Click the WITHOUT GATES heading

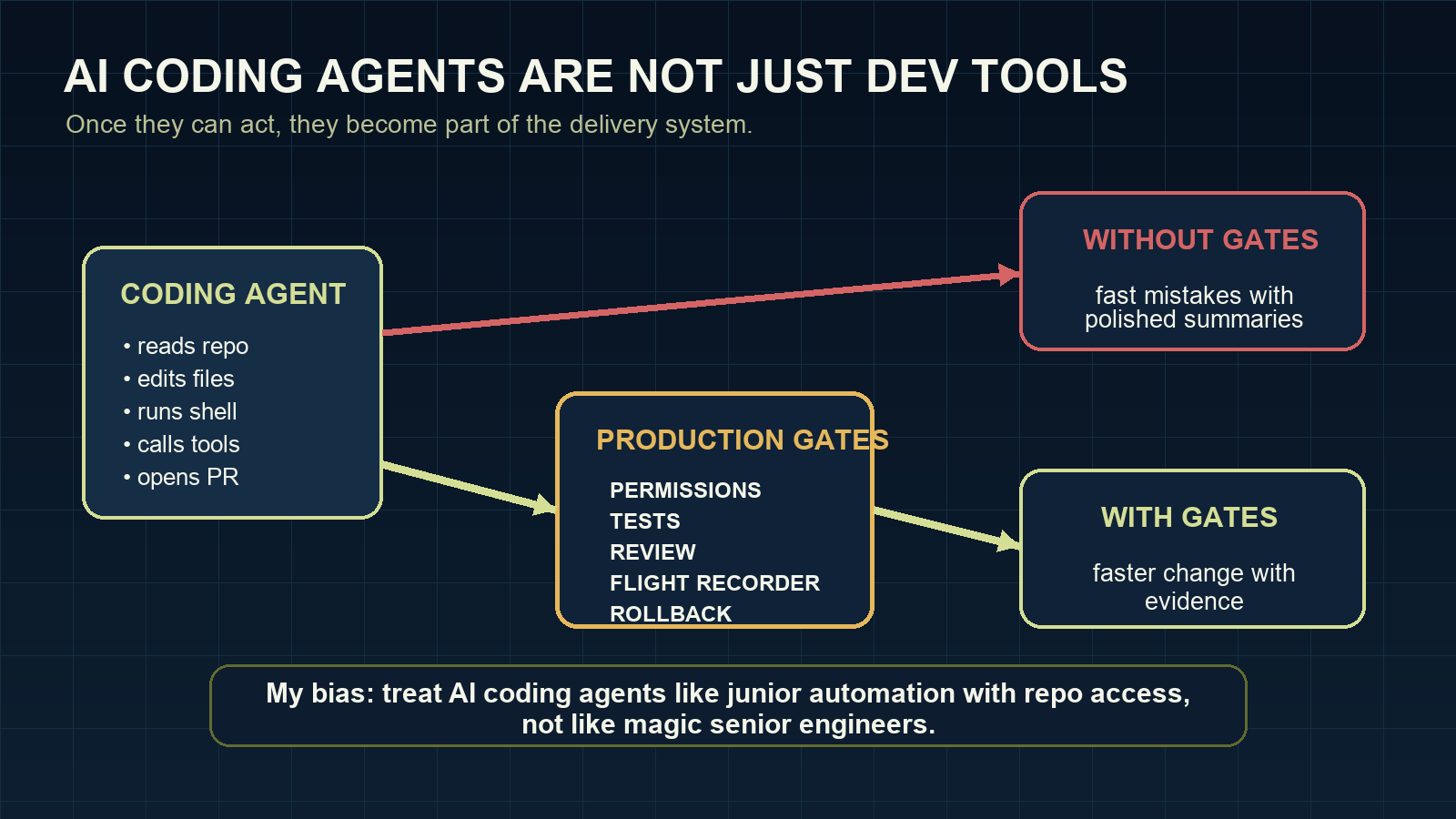(1200, 240)
